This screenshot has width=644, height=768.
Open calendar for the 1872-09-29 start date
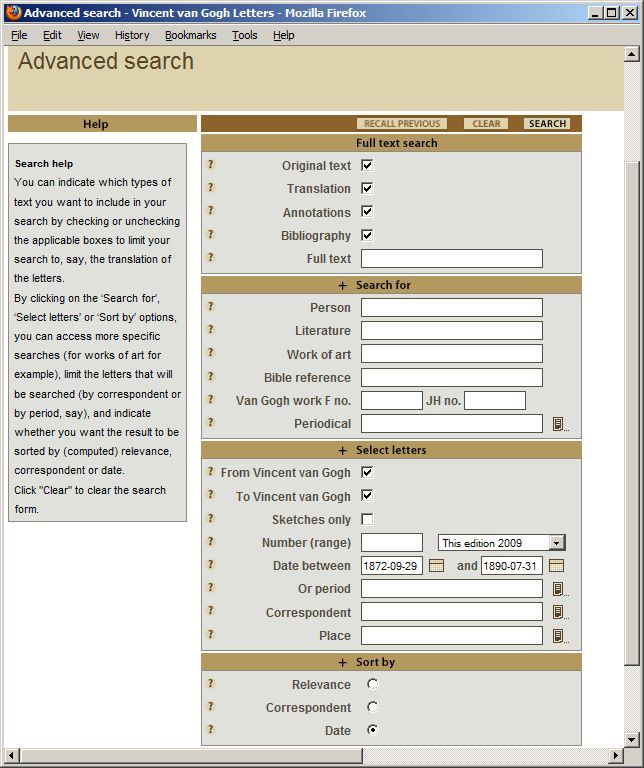click(x=436, y=566)
